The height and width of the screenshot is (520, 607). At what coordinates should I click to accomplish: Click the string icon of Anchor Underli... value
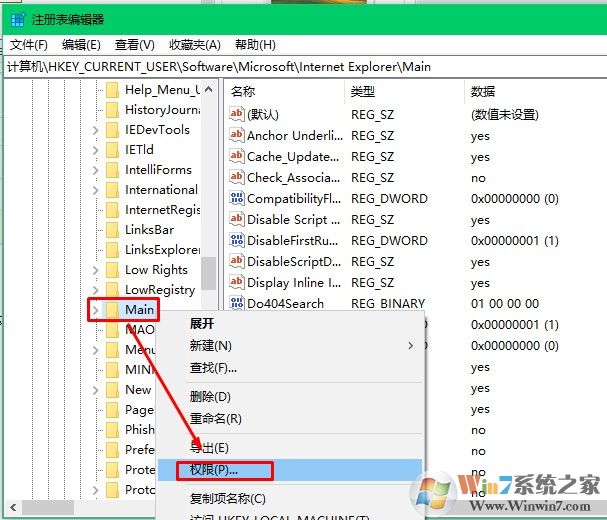[x=237, y=135]
